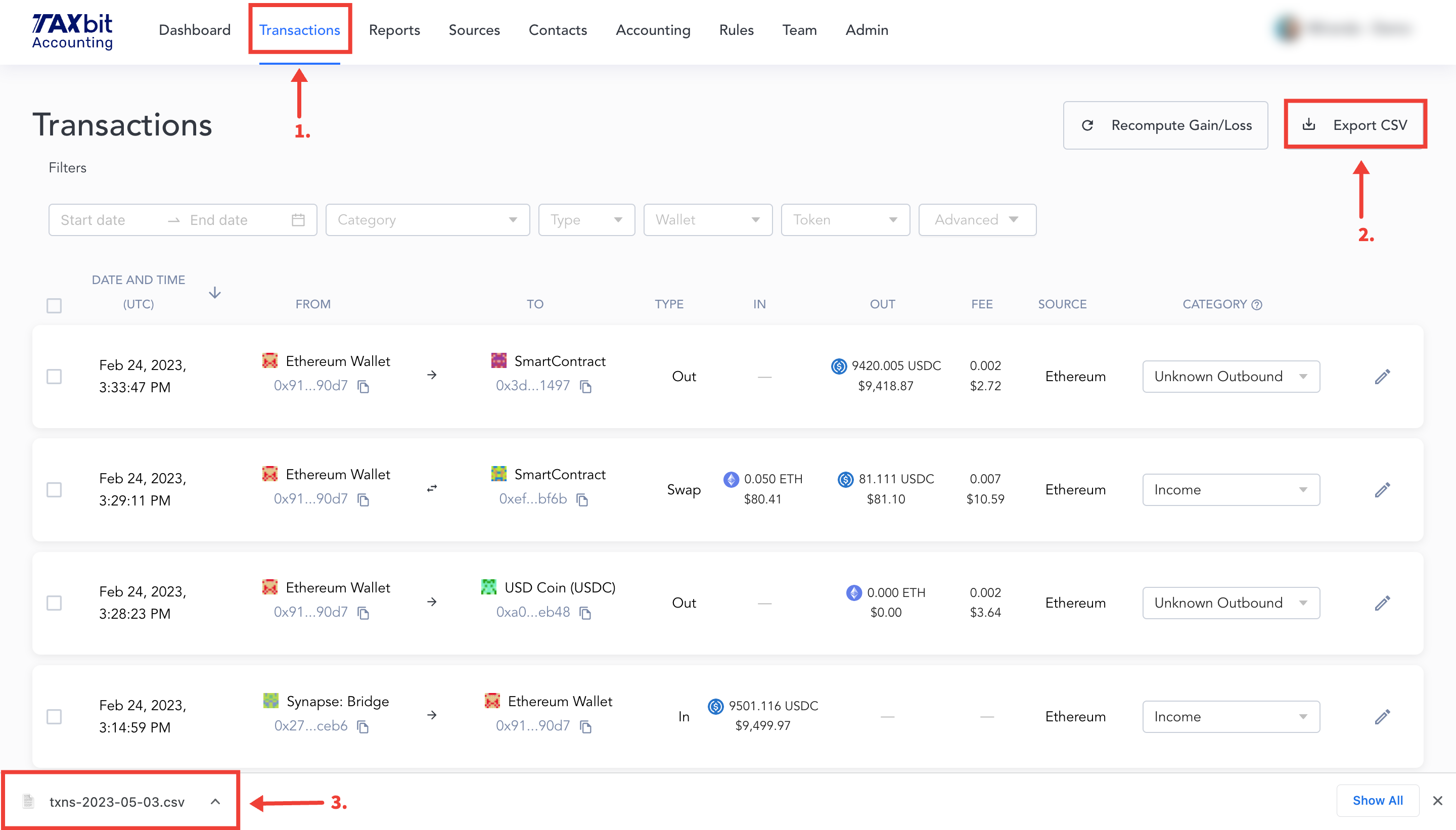Image resolution: width=1456 pixels, height=830 pixels.
Task: Check the select-all checkbox in the table header
Action: coord(54,306)
